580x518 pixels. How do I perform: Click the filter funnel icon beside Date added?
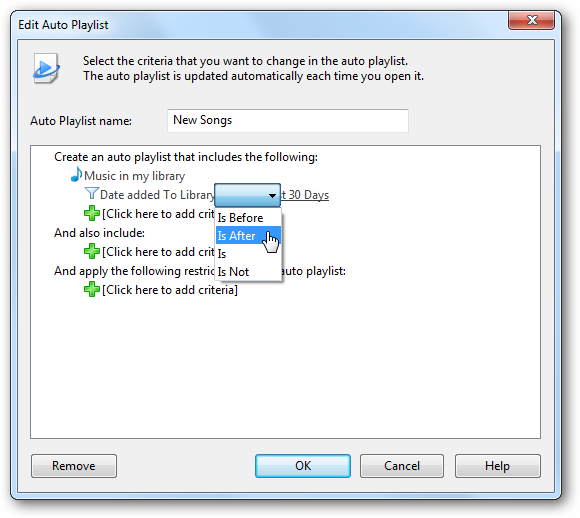coord(91,194)
